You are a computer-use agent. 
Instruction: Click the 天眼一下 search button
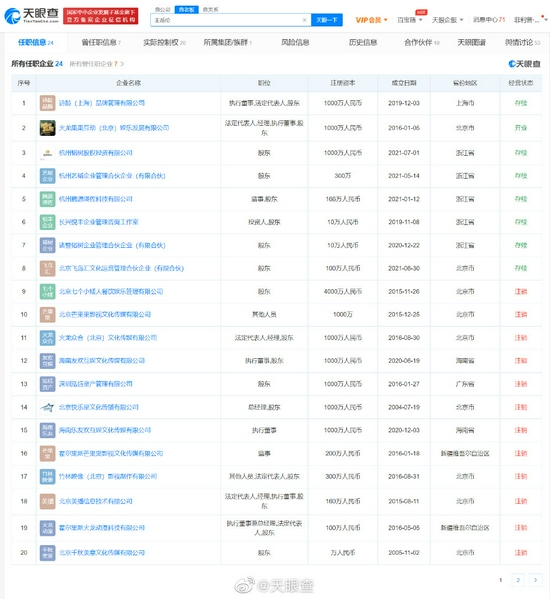(327, 20)
